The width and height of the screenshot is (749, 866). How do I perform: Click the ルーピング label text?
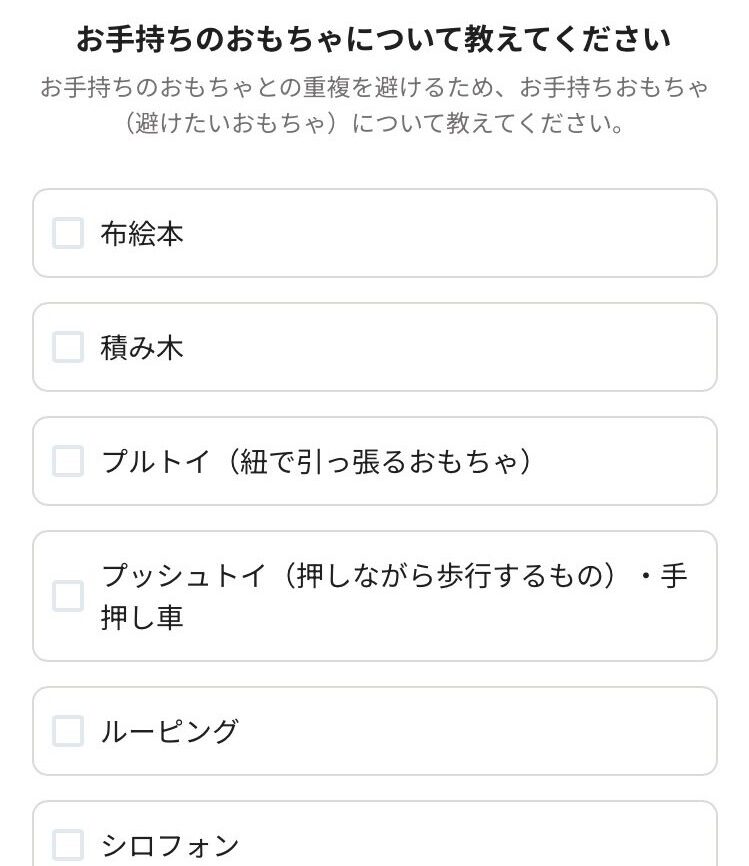tap(170, 731)
